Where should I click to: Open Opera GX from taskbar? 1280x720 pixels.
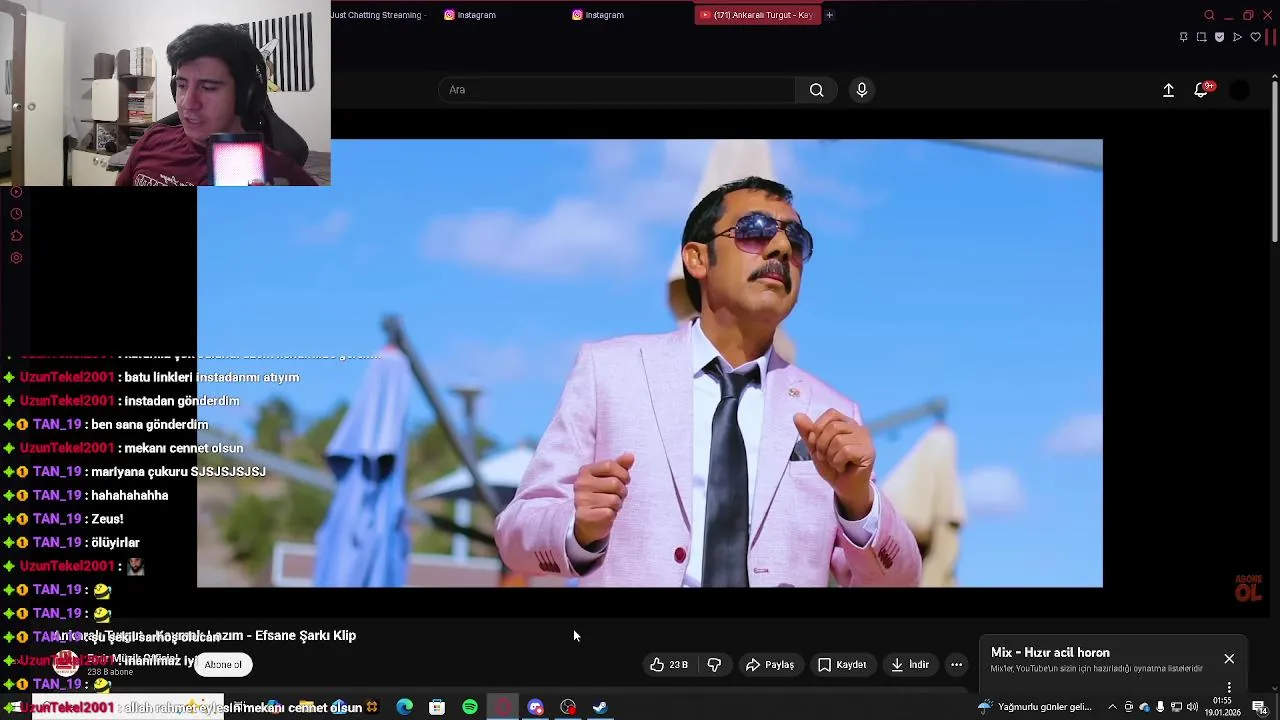point(503,707)
